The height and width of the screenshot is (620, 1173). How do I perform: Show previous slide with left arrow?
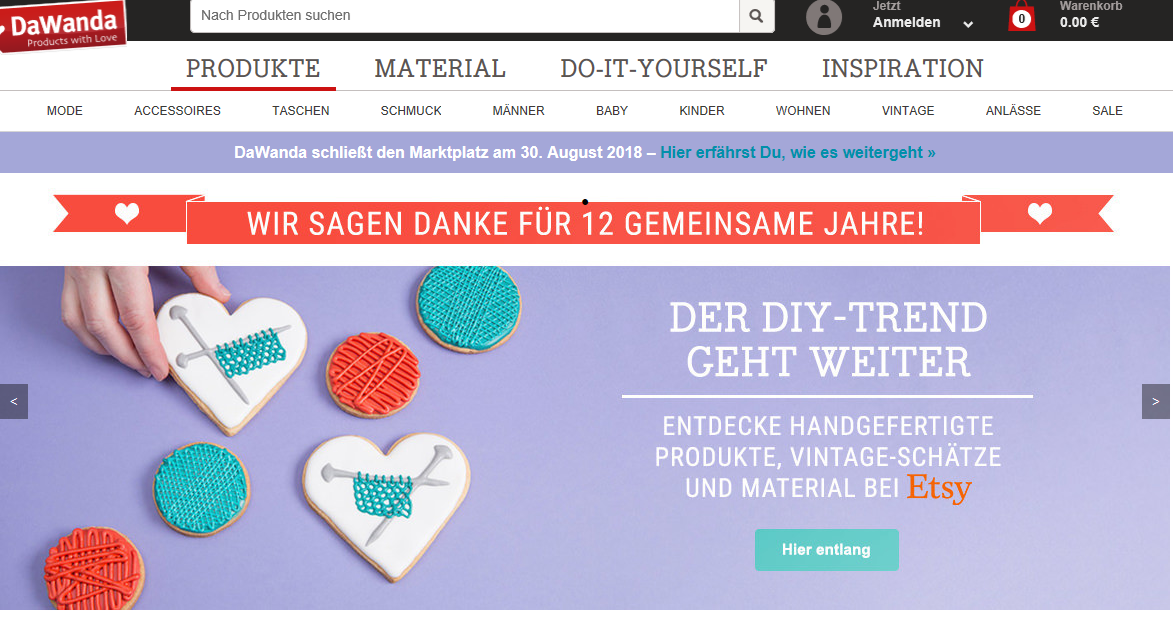click(13, 402)
